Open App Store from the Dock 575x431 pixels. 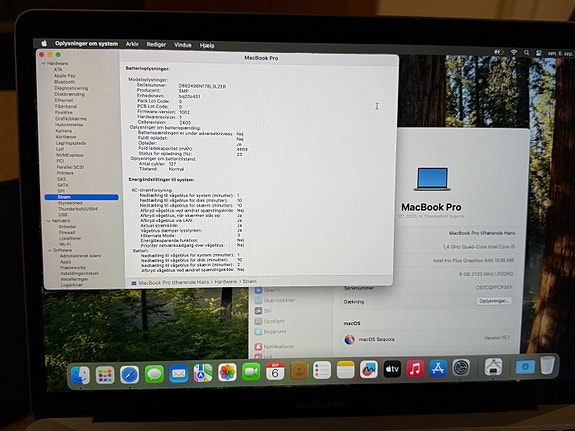[x=438, y=368]
